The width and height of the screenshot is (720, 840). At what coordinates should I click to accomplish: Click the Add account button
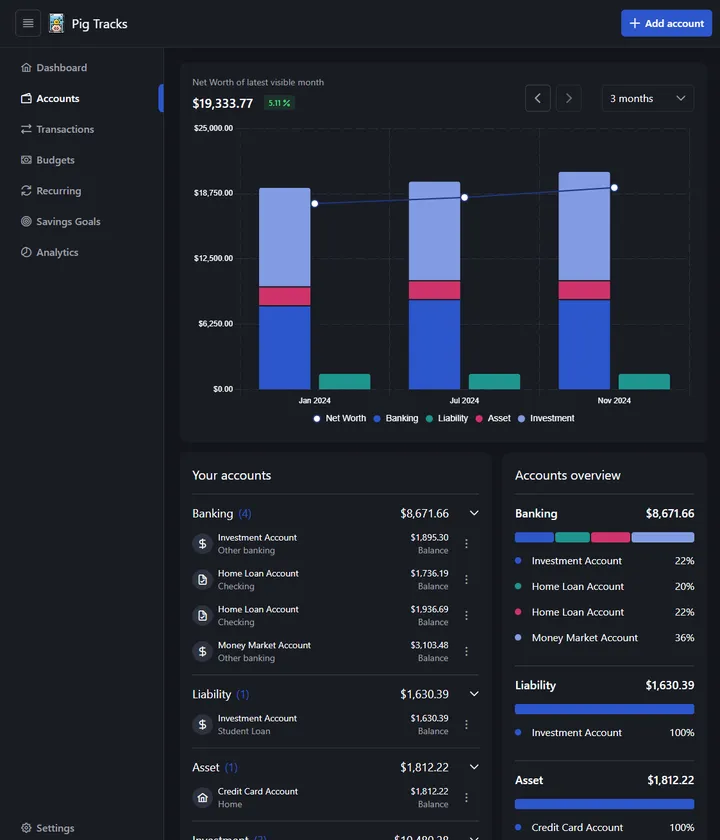666,23
